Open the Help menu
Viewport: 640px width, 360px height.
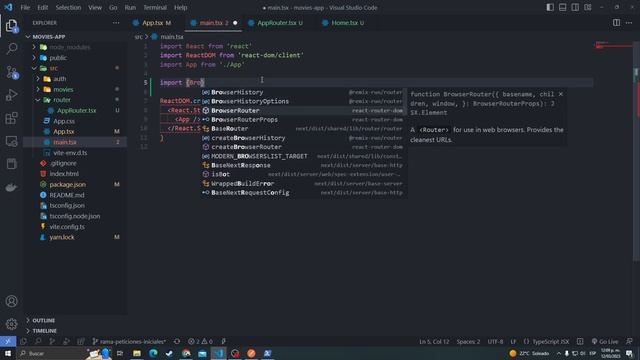coord(180,7)
